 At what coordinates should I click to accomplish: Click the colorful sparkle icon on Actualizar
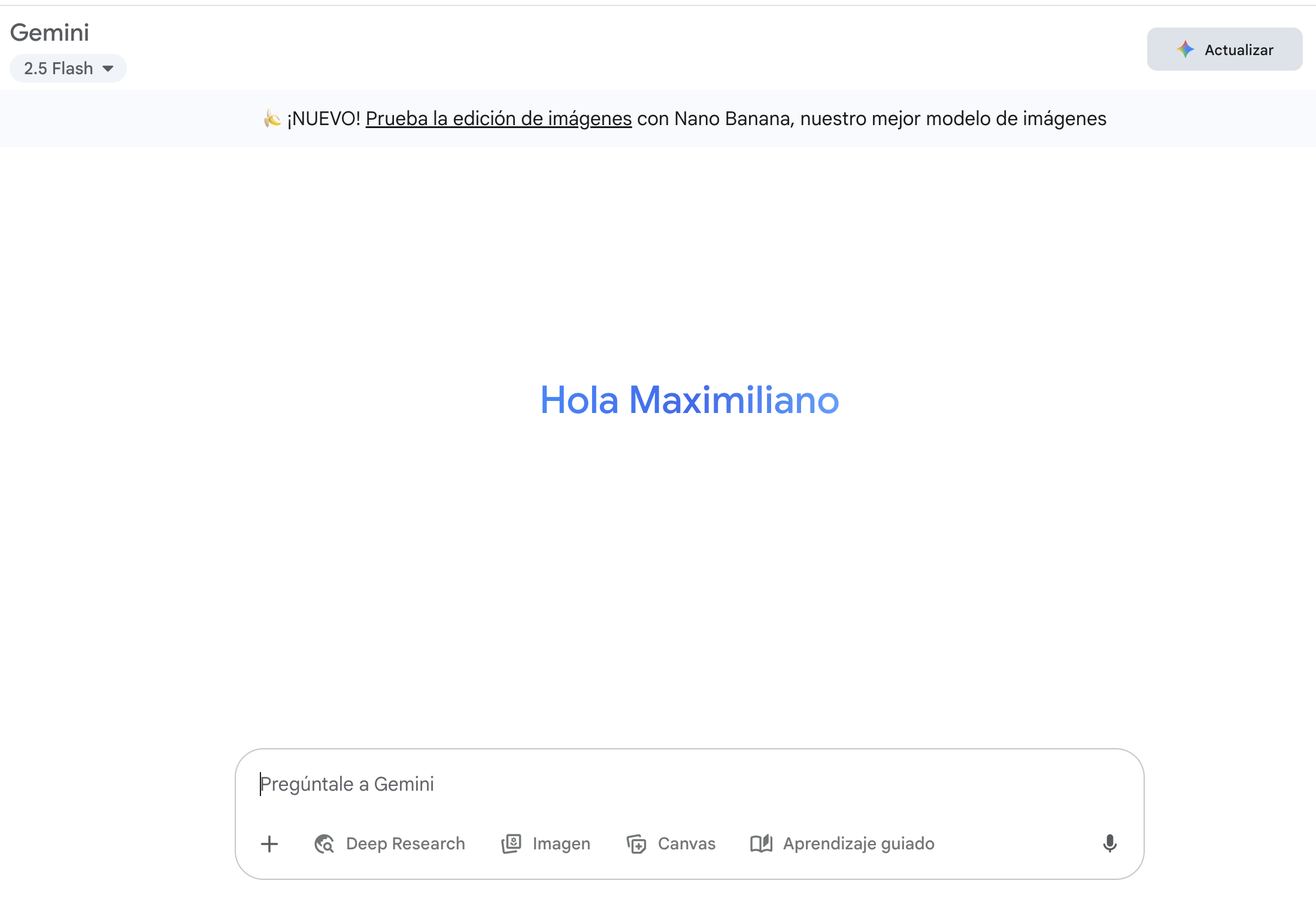pyautogui.click(x=1185, y=50)
